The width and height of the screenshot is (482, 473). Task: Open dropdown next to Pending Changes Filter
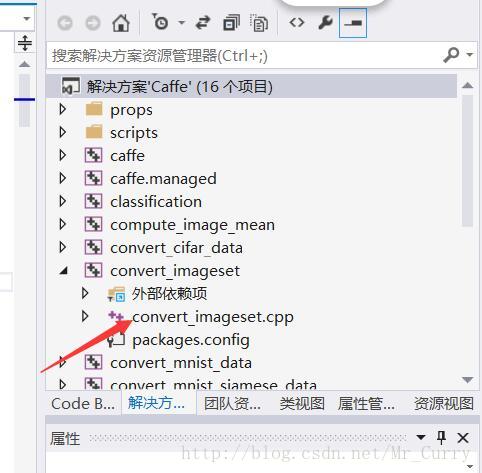click(181, 23)
